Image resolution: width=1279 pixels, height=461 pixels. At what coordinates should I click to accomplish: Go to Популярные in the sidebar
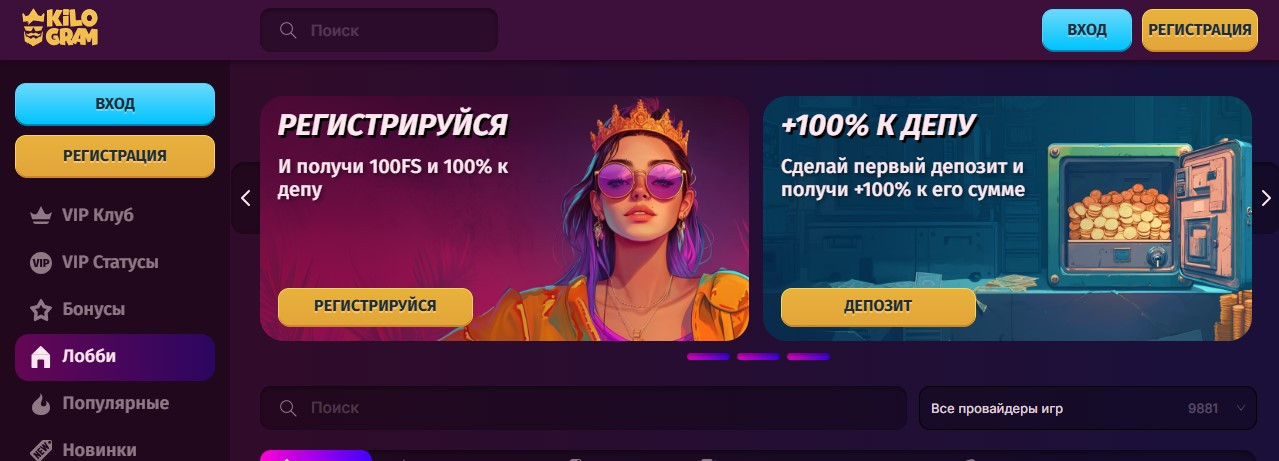point(115,404)
